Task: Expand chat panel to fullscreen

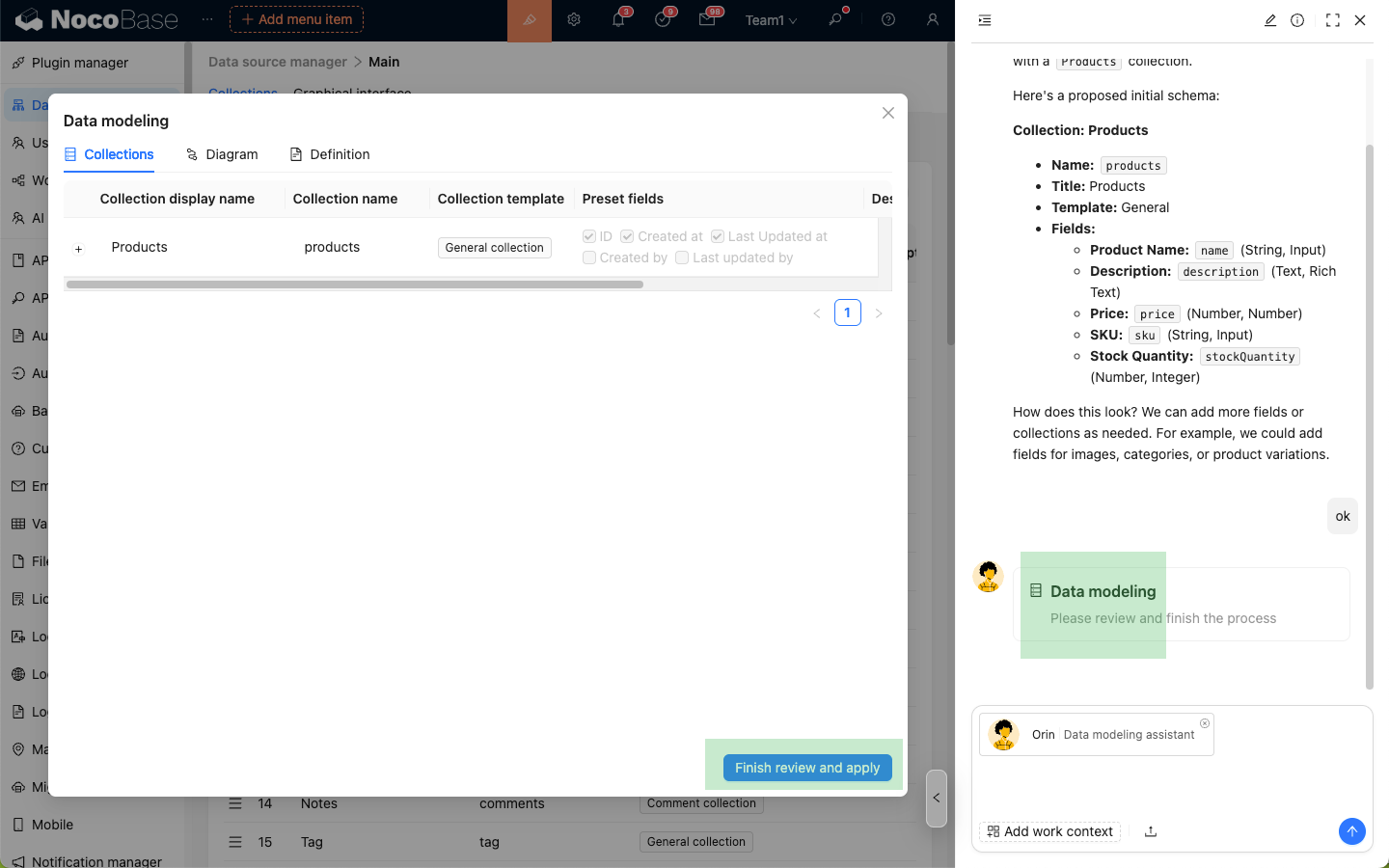Action: 1333,20
